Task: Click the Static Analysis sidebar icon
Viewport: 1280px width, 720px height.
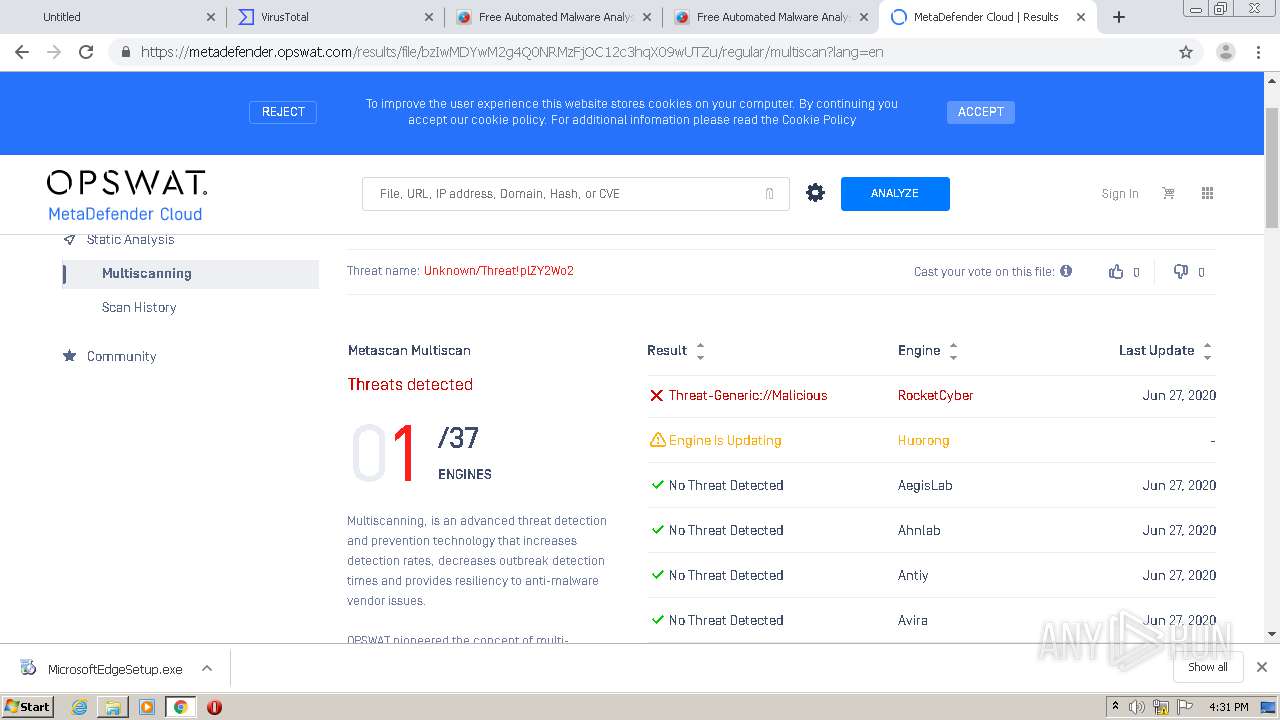Action: pos(69,239)
